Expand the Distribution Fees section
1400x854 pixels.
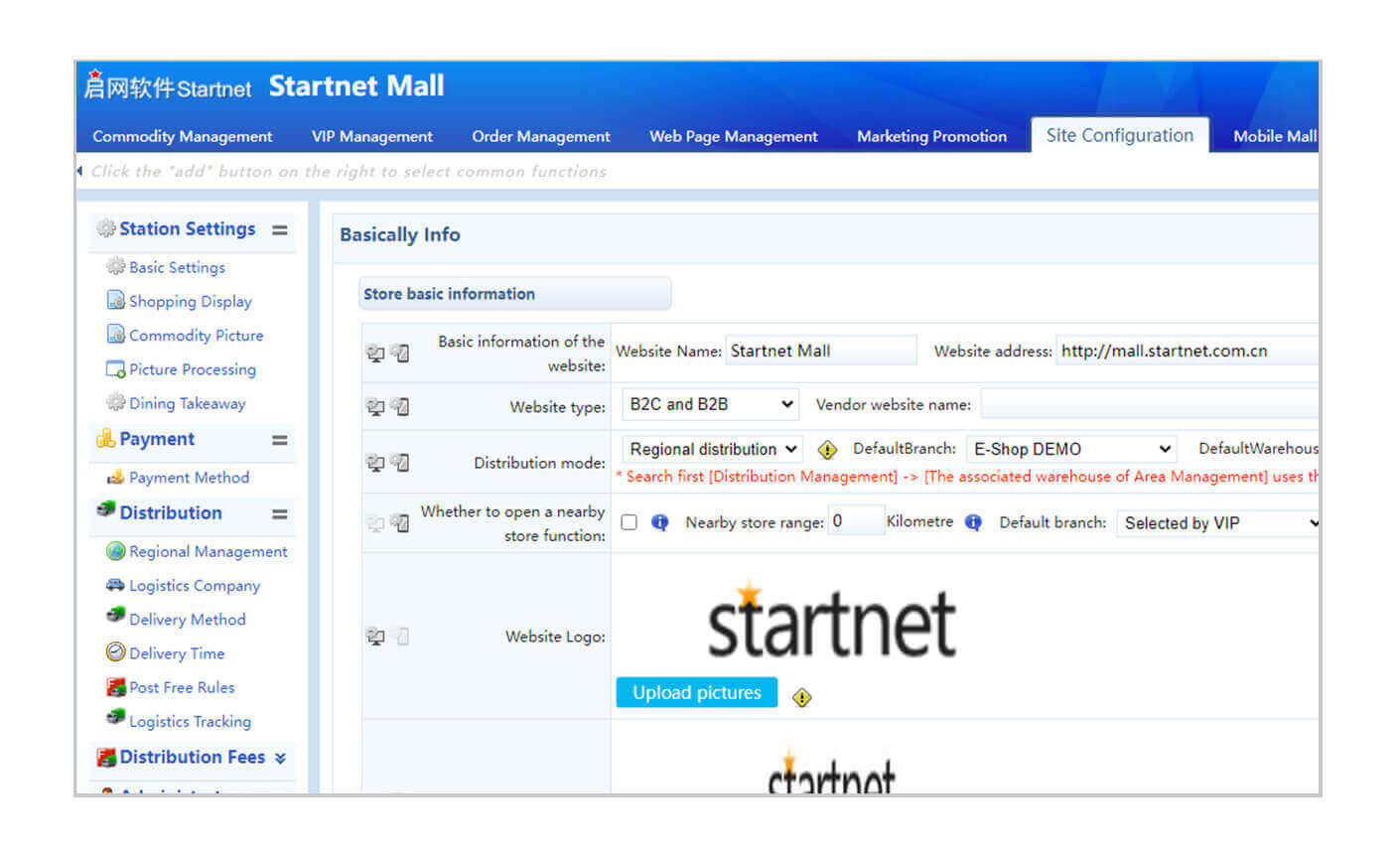[280, 758]
